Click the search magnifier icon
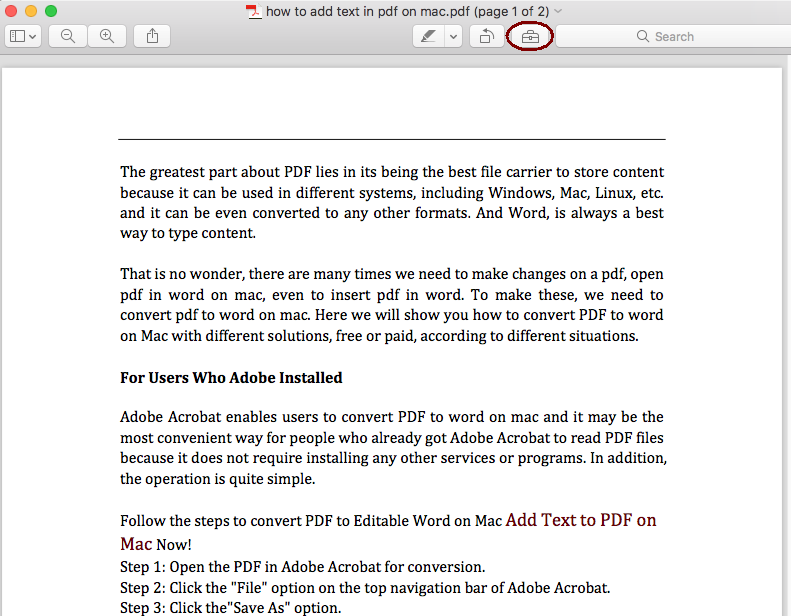This screenshot has height=616, width=791. tap(643, 36)
